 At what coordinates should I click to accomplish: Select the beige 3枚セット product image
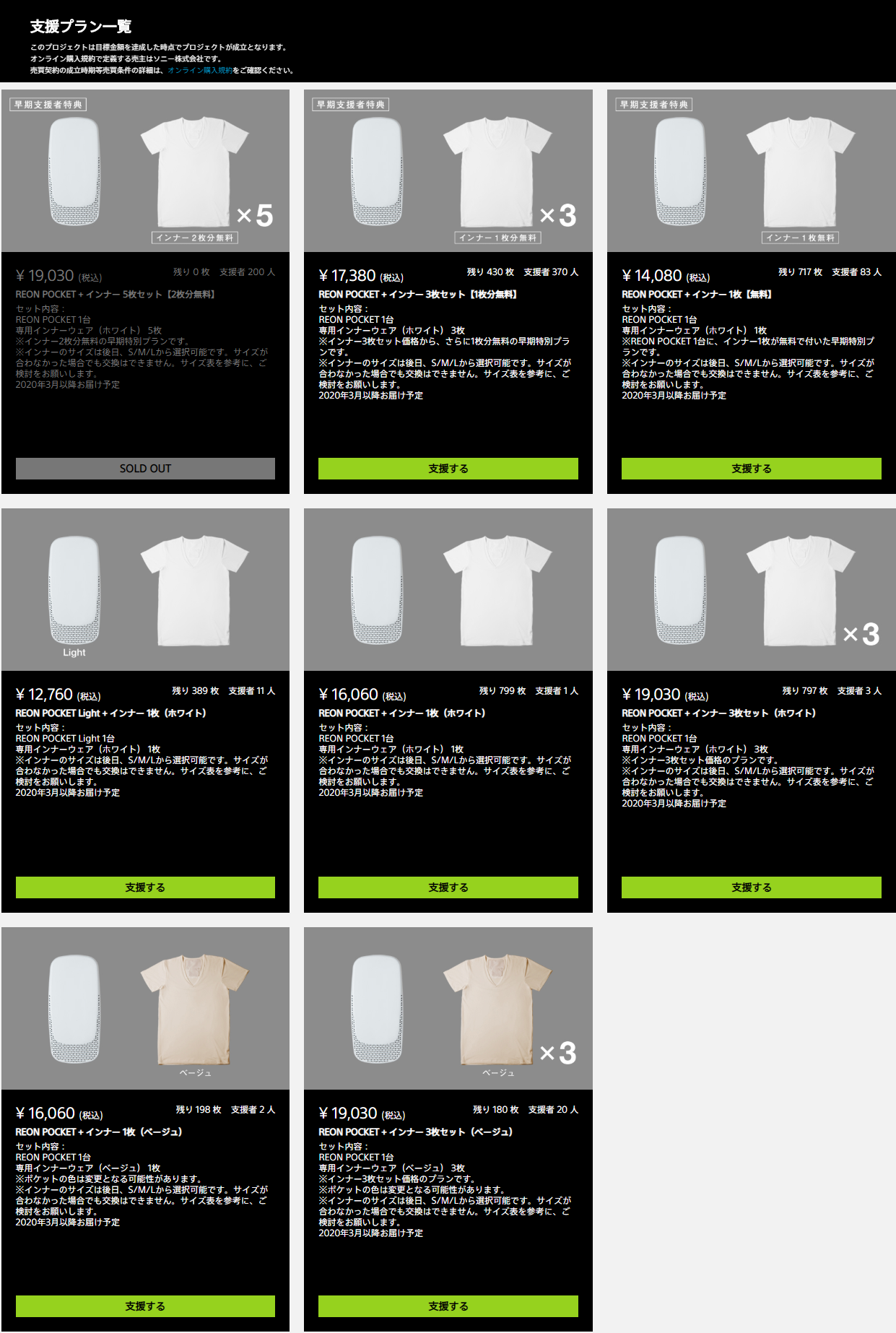(x=448, y=1009)
